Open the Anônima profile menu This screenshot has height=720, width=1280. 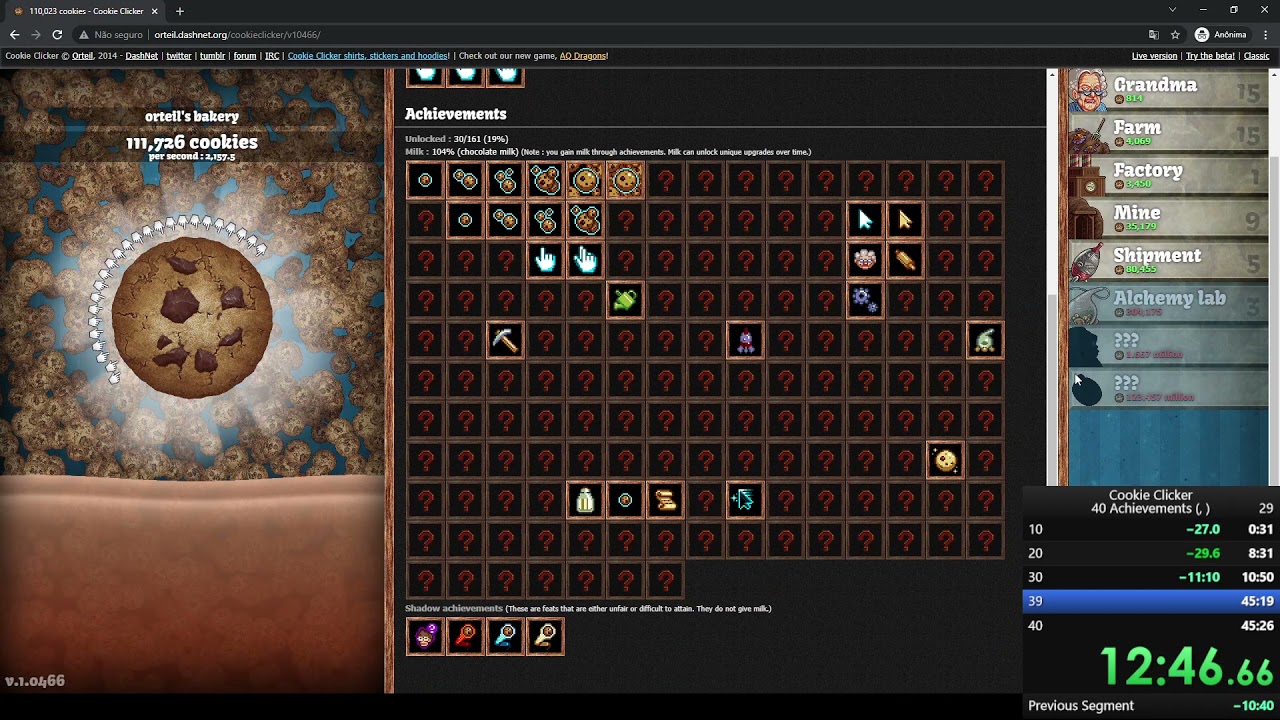click(x=1221, y=34)
